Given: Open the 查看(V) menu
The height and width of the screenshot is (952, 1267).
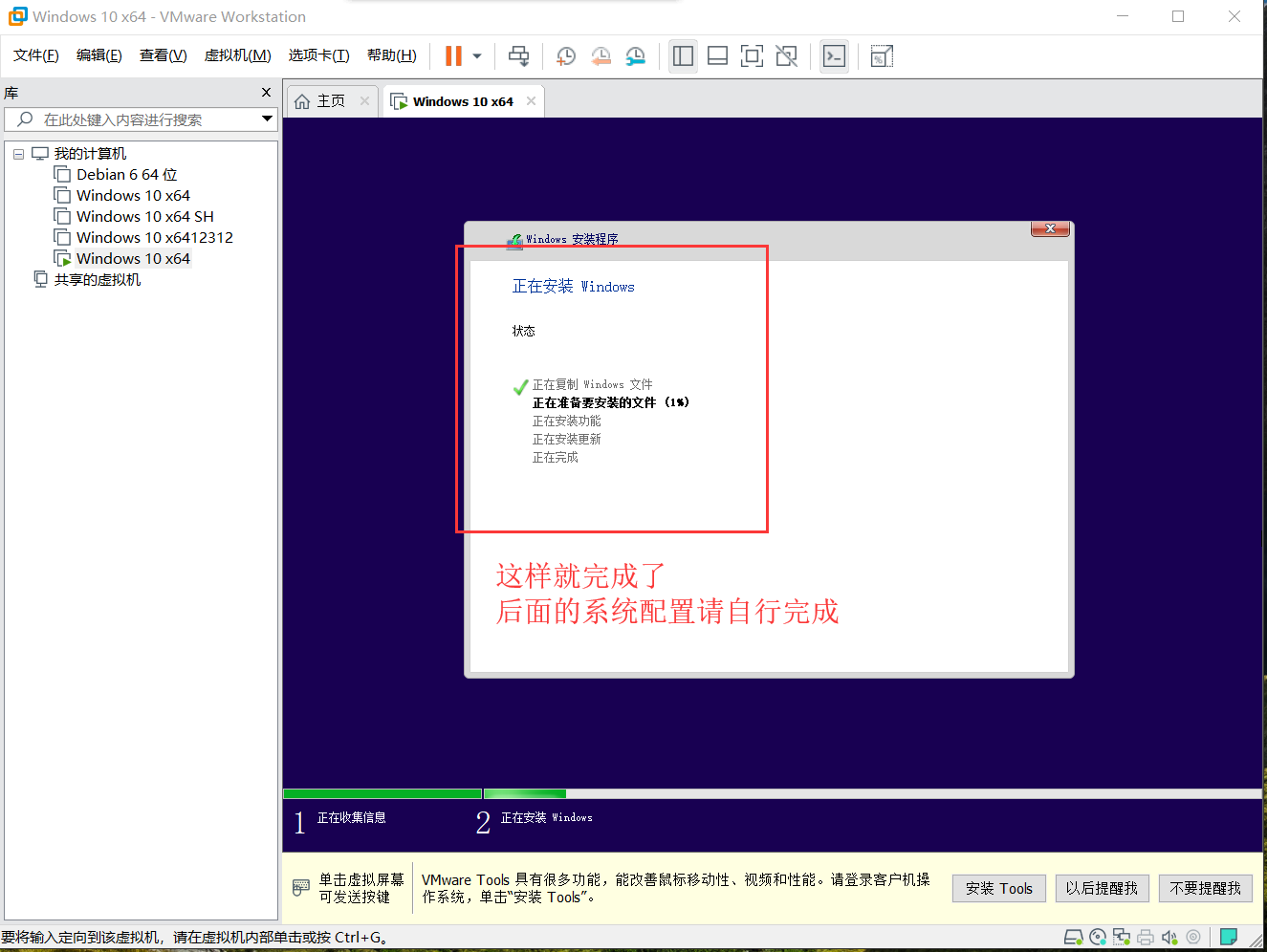Looking at the screenshot, I should pos(164,55).
